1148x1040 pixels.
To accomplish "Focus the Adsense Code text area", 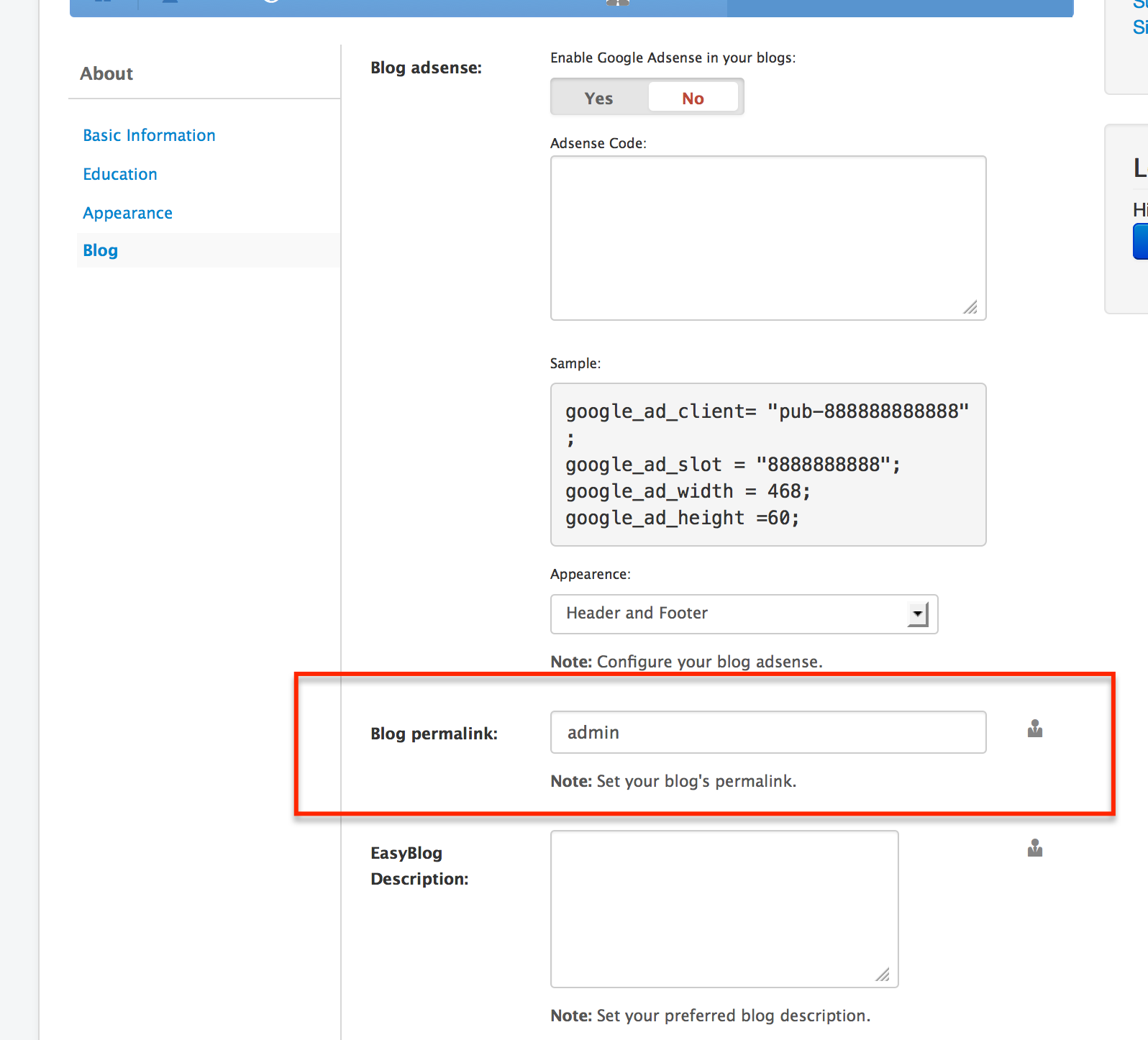I will coord(767,237).
